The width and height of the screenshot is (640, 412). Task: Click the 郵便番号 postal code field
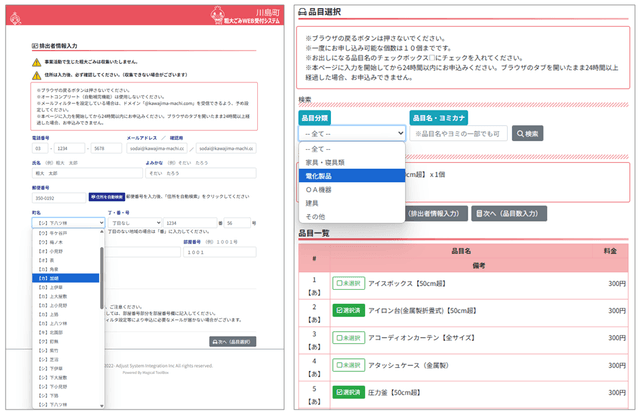tap(59, 198)
